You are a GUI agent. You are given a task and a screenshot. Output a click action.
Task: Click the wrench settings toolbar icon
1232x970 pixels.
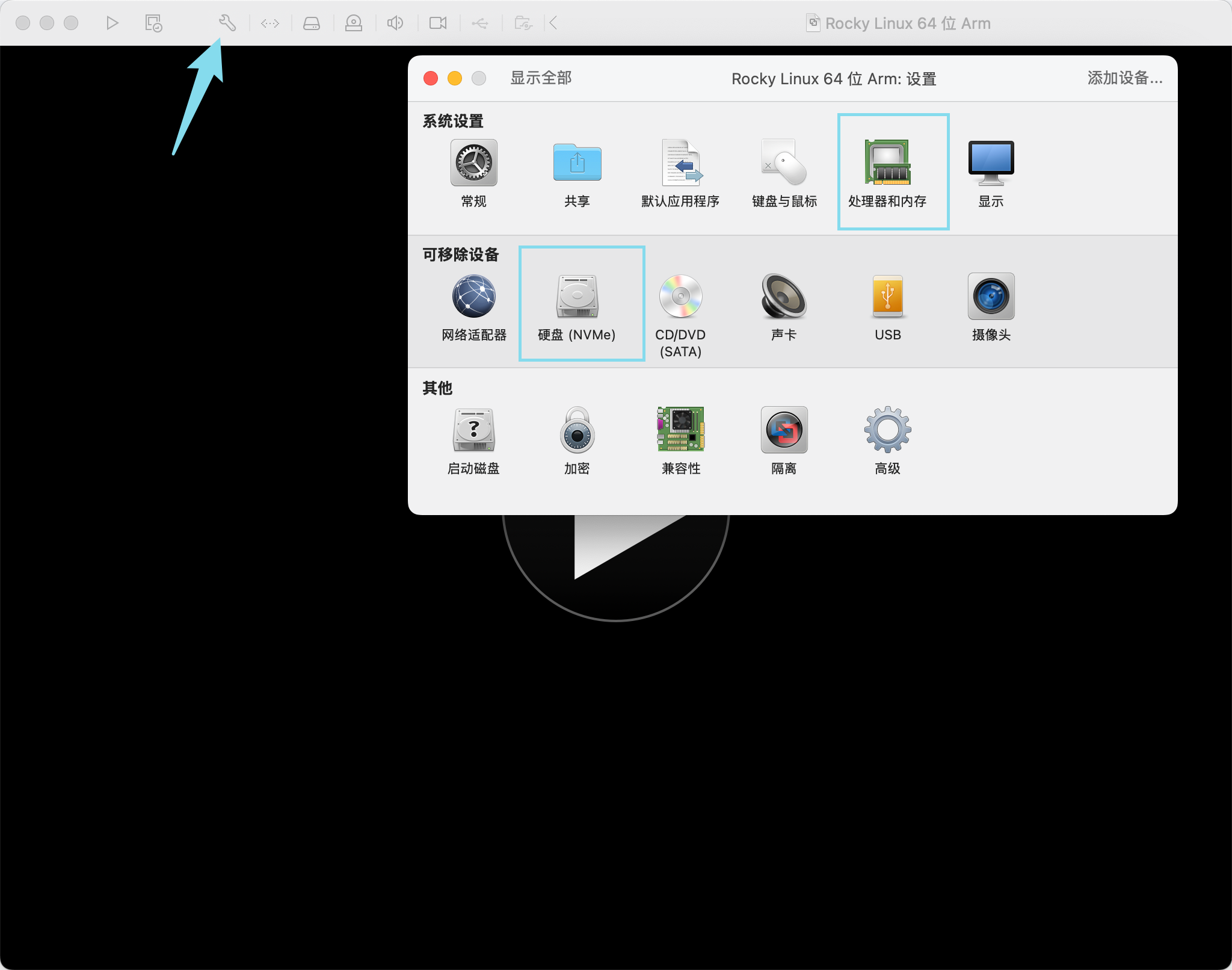tap(227, 23)
